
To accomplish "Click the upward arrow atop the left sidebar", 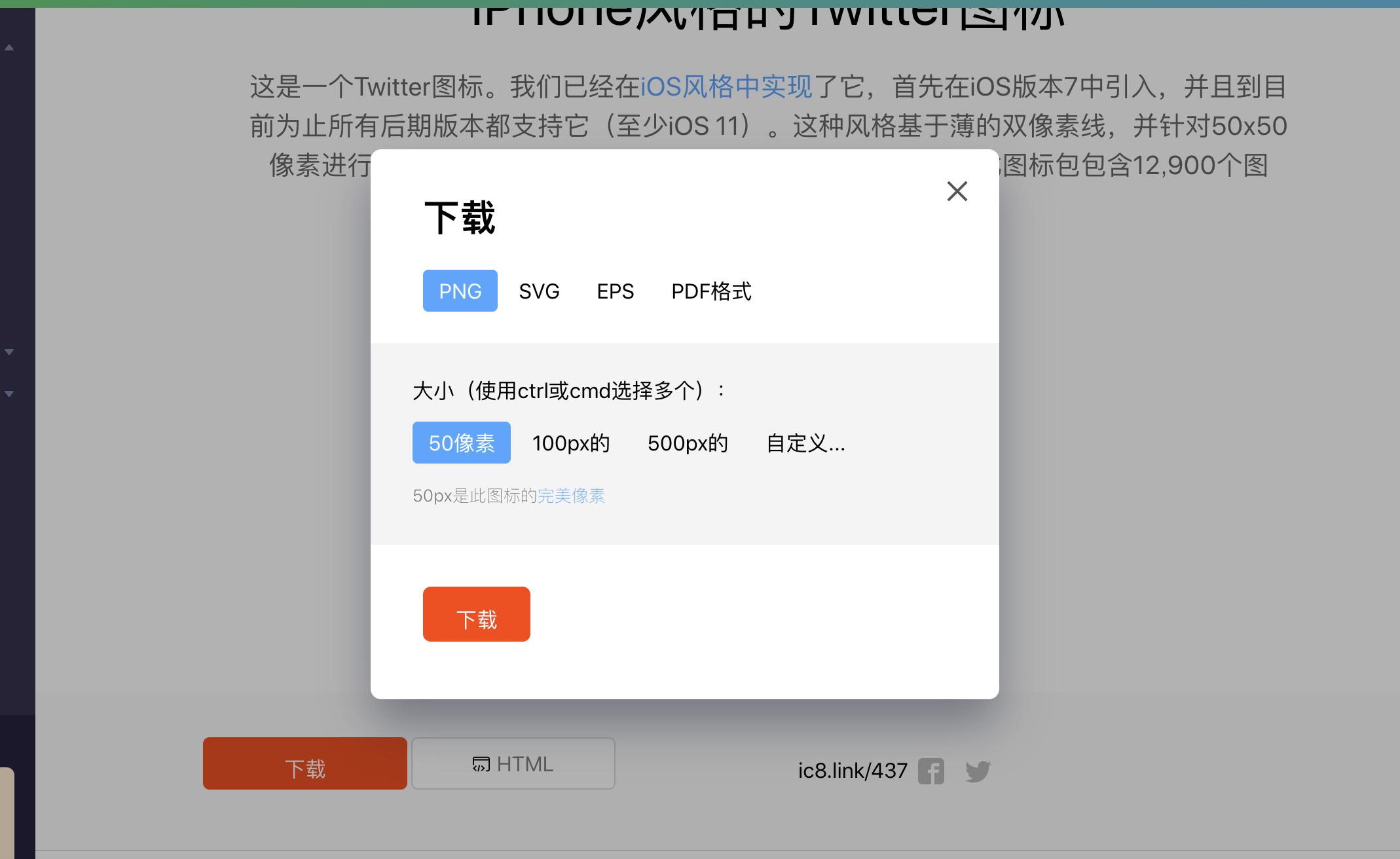I will tap(9, 46).
